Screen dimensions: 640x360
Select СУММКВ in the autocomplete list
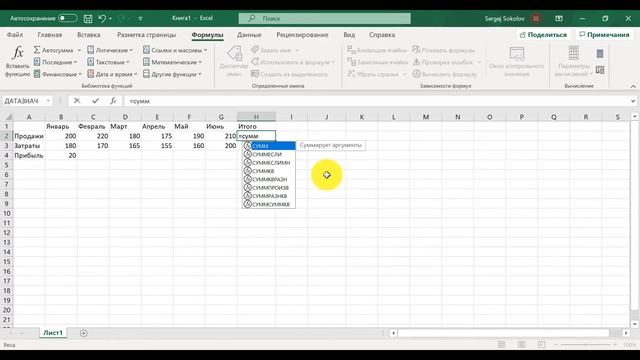coord(269,171)
